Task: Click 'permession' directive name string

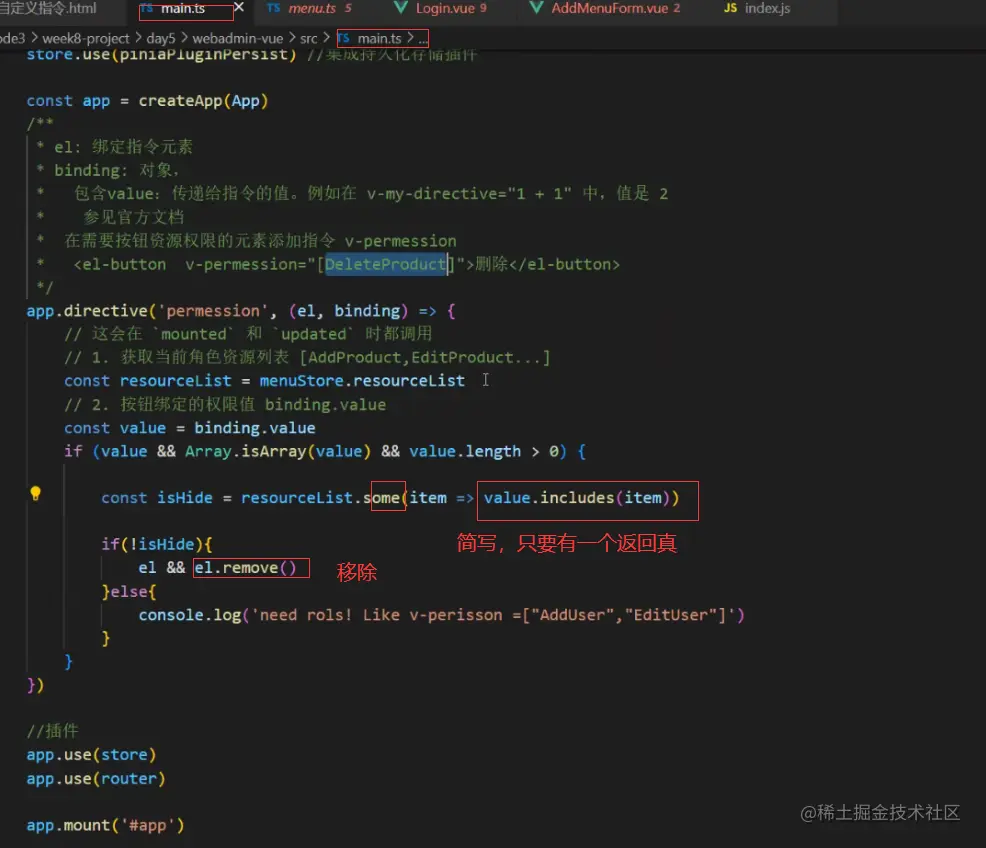Action: (x=213, y=311)
